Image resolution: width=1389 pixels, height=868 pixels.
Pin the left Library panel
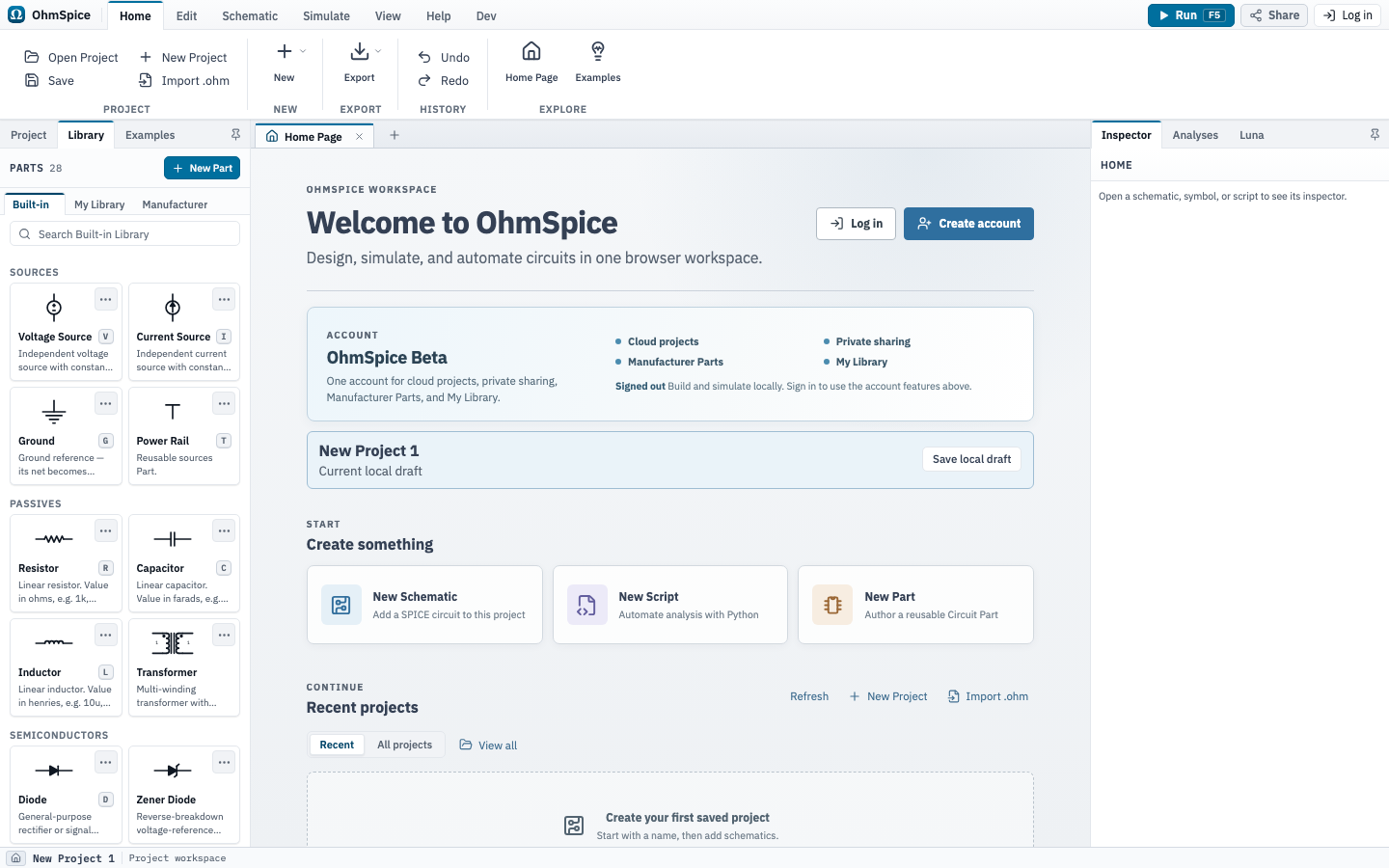[x=236, y=135]
